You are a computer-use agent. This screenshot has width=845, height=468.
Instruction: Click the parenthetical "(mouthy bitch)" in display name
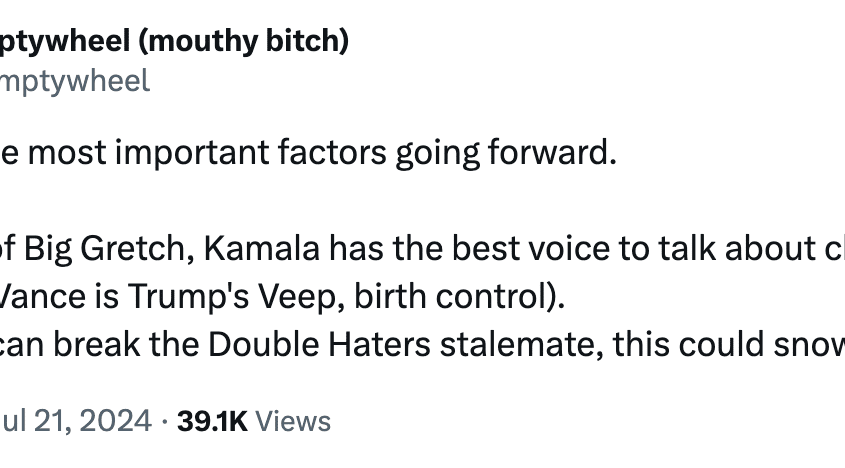tap(244, 42)
